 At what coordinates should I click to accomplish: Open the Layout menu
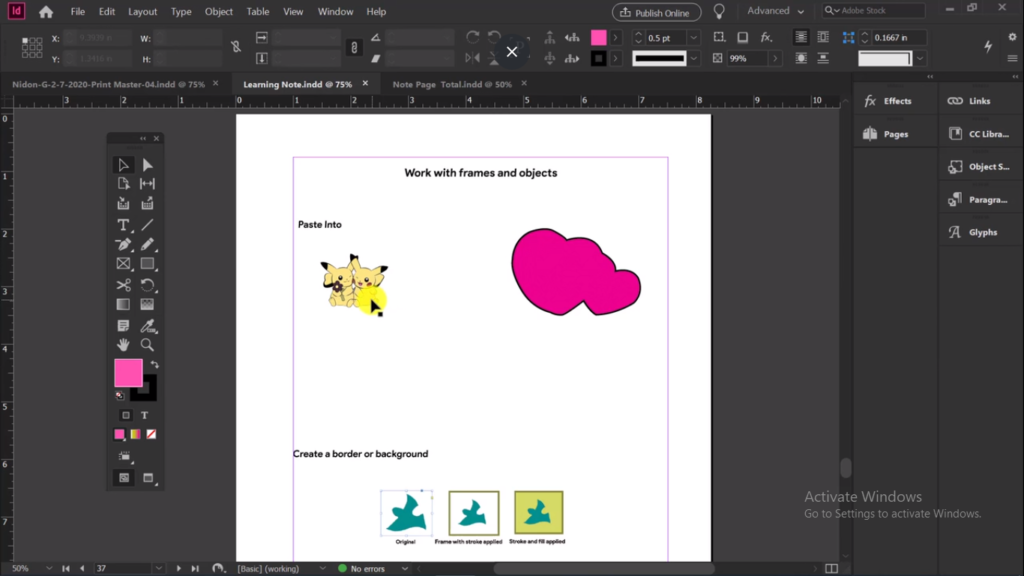[x=142, y=12]
